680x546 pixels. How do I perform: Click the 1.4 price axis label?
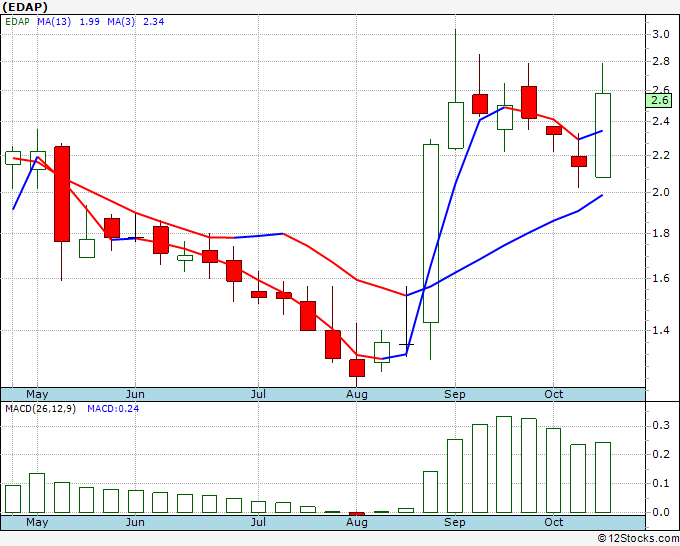point(660,330)
